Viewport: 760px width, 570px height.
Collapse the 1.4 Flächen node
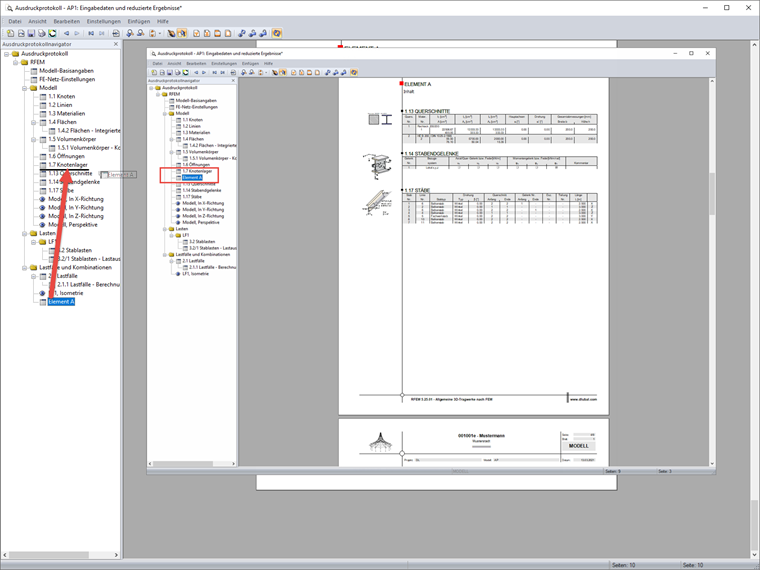[x=33, y=122]
